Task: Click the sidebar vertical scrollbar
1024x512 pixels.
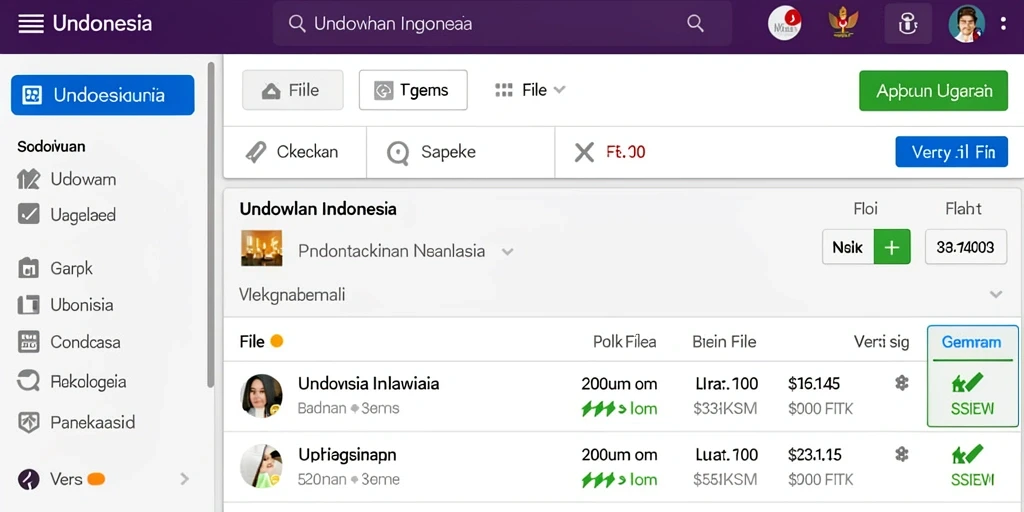Action: point(210,225)
